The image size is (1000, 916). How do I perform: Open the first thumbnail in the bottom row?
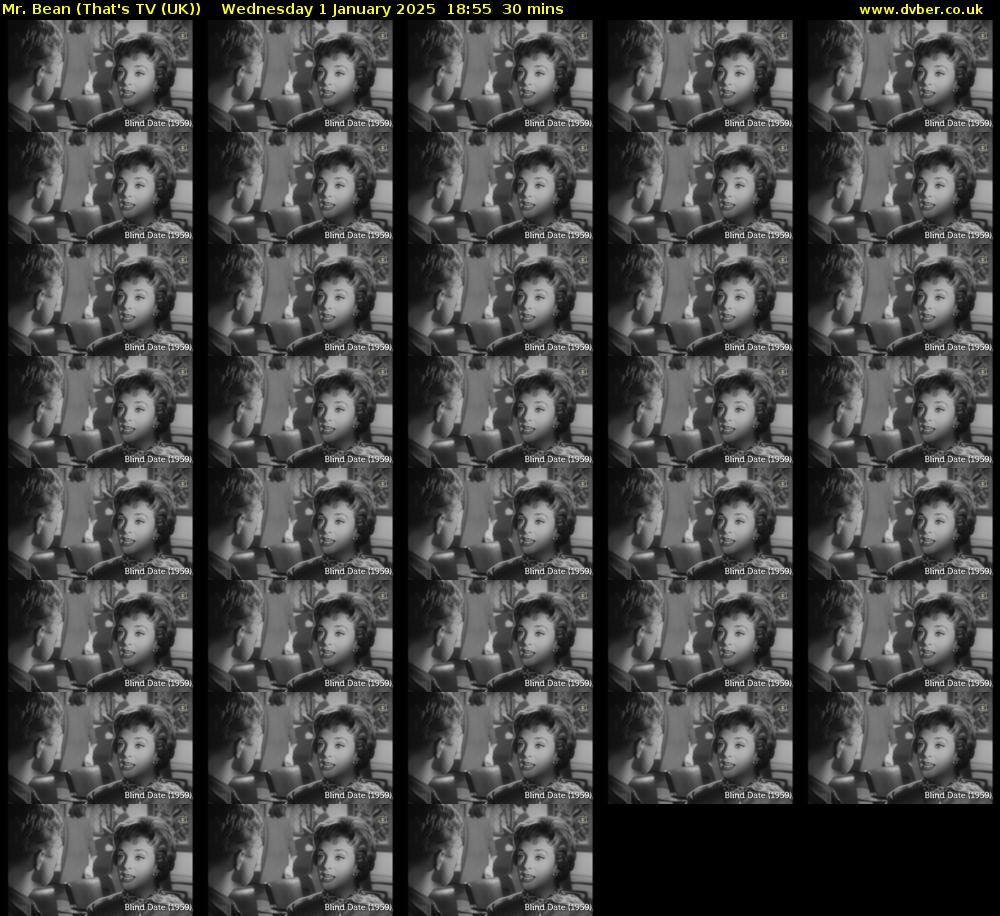[x=100, y=860]
